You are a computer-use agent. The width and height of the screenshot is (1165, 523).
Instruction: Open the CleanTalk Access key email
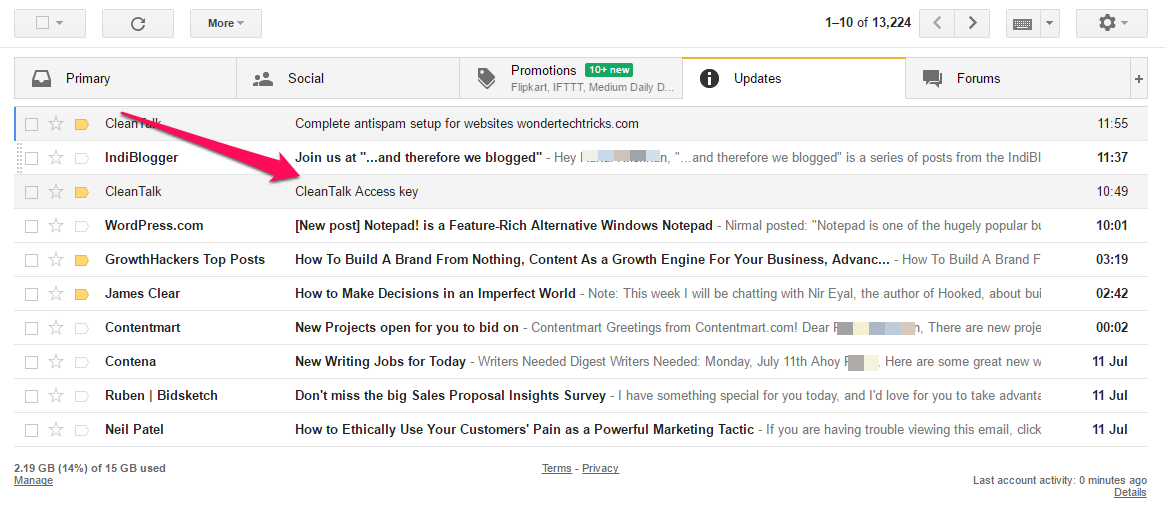[x=571, y=192]
